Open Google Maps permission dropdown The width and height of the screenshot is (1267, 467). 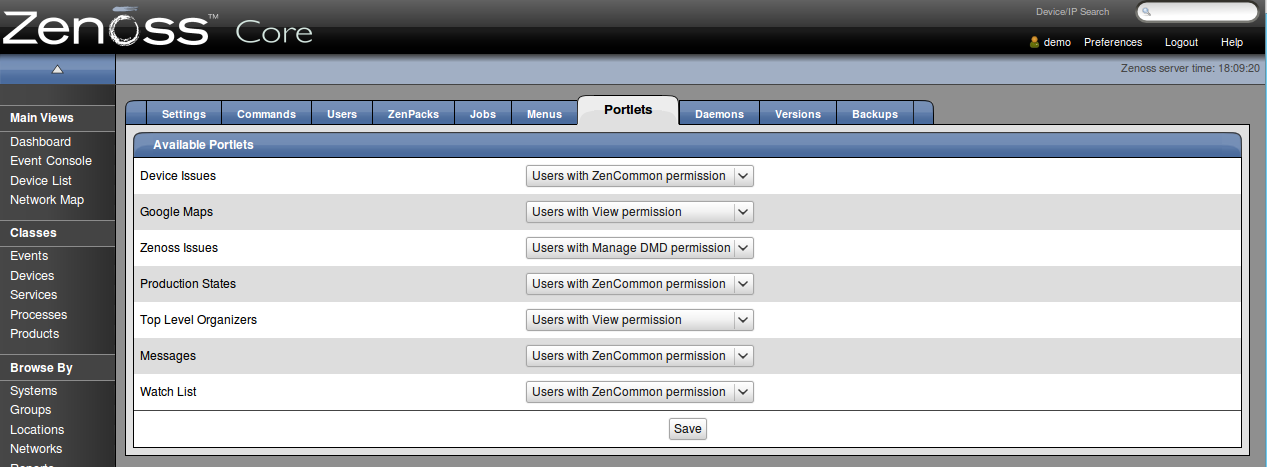pyautogui.click(x=639, y=212)
